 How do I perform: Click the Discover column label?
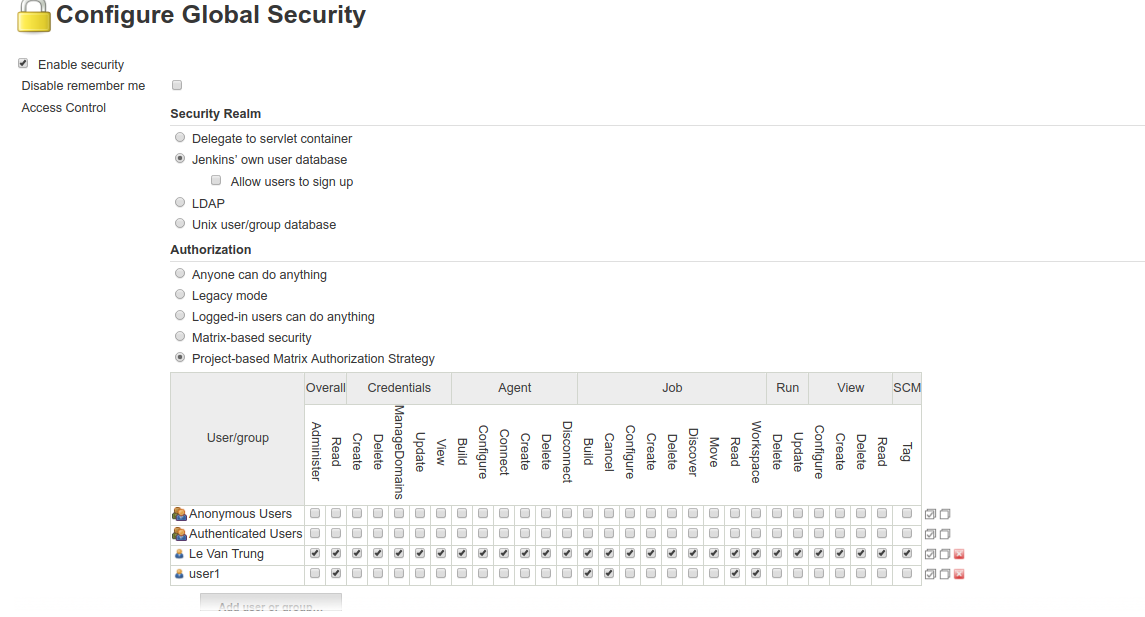coord(693,452)
